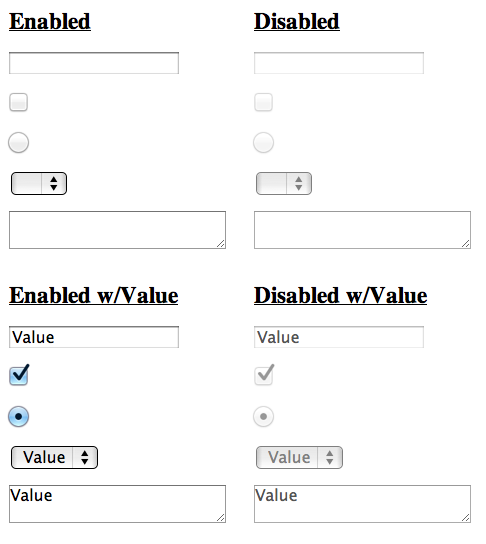Open the empty dropdown under Enabled
Image resolution: width=486 pixels, height=544 pixels.
pos(39,184)
